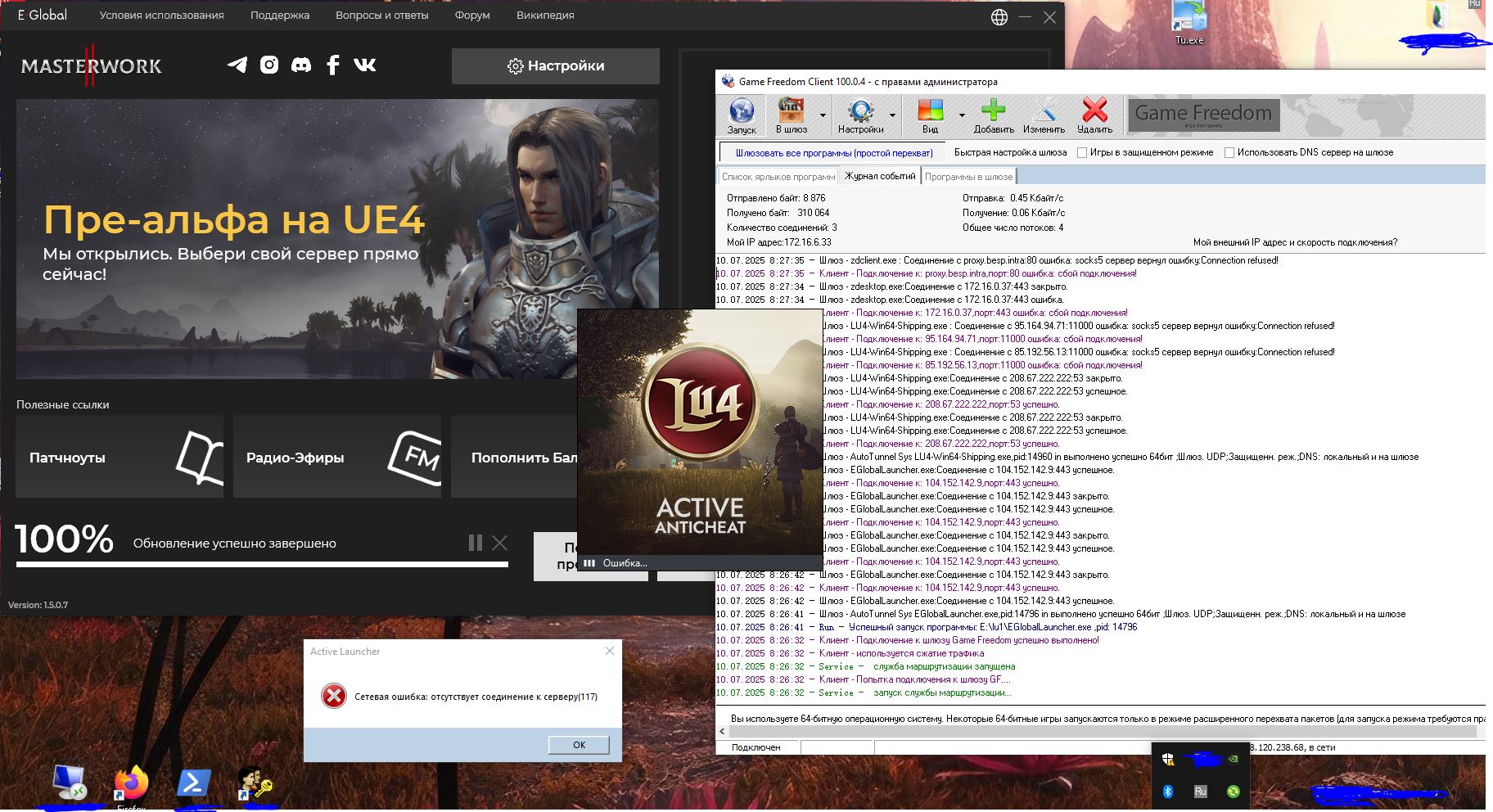Pause the update with the pause icon

pos(476,543)
